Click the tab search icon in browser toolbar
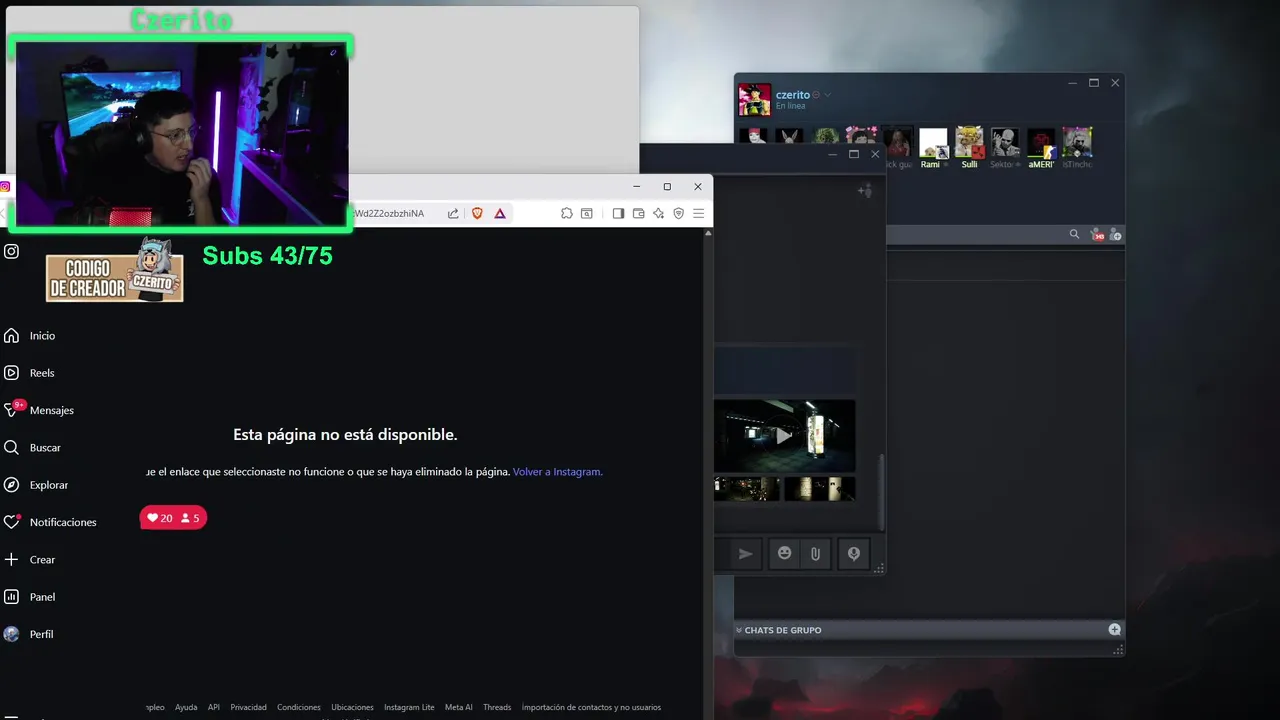Image resolution: width=1280 pixels, height=720 pixels. coord(587,213)
